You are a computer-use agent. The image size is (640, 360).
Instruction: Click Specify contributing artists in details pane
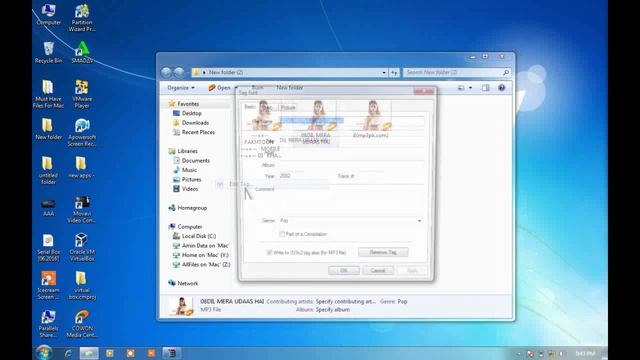[346, 301]
